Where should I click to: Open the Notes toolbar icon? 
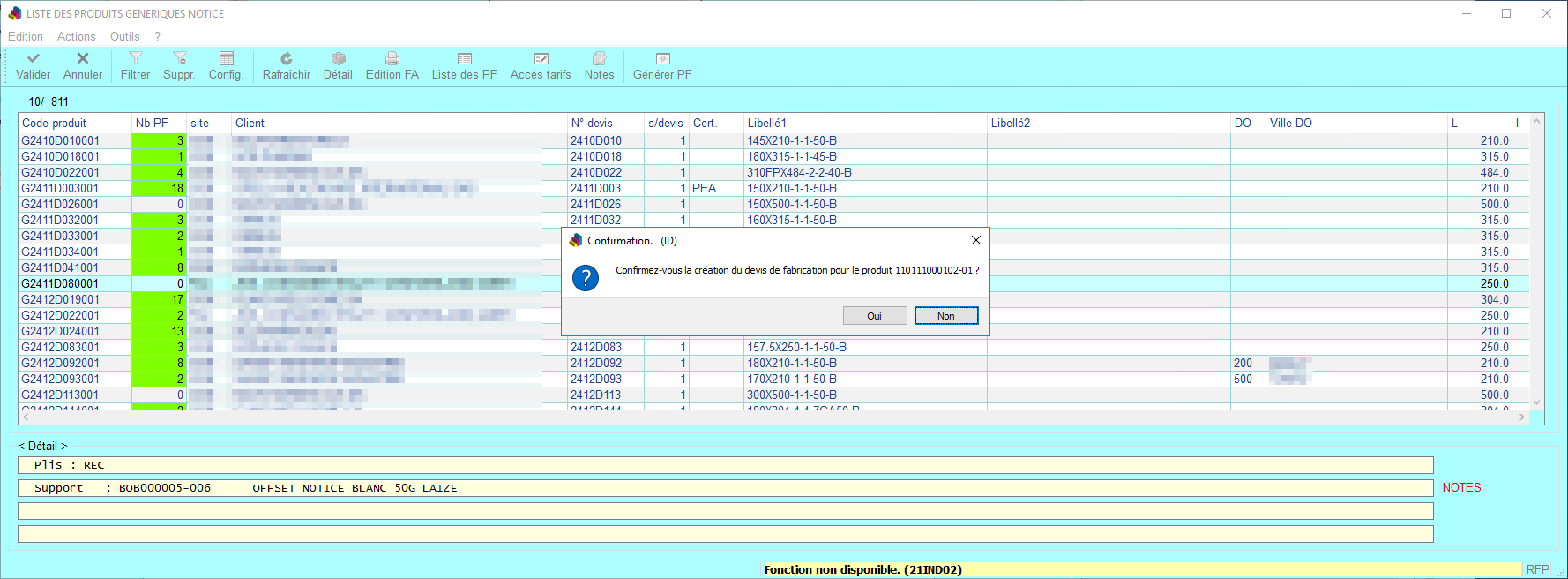click(600, 58)
